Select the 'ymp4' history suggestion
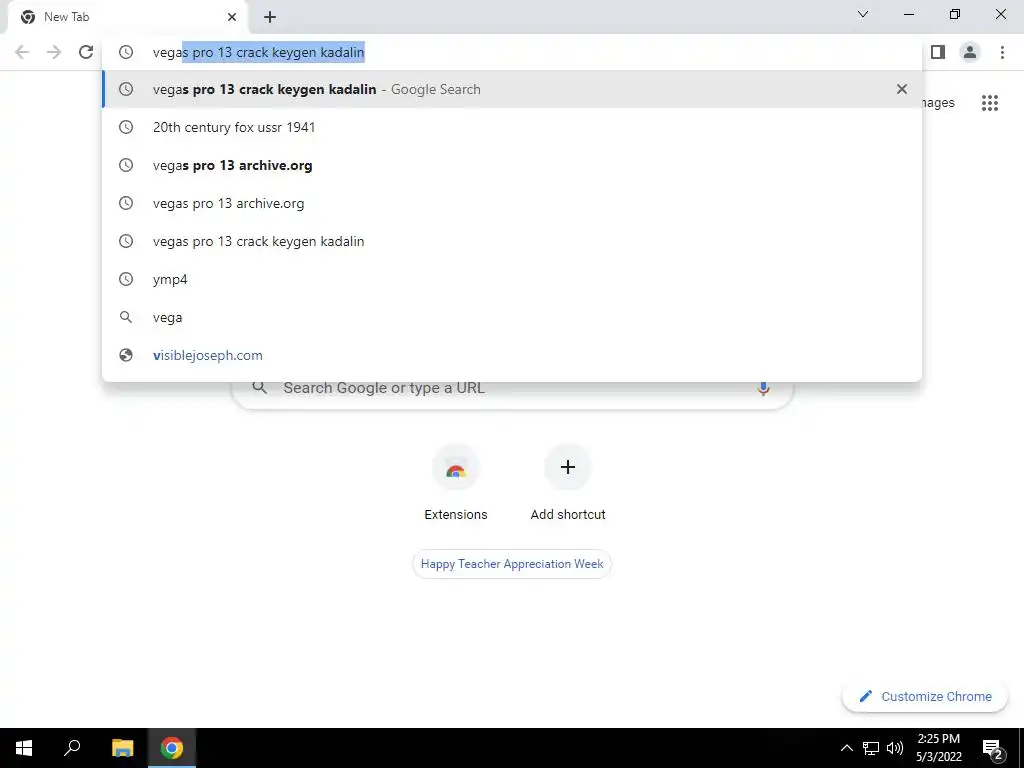 pos(512,279)
